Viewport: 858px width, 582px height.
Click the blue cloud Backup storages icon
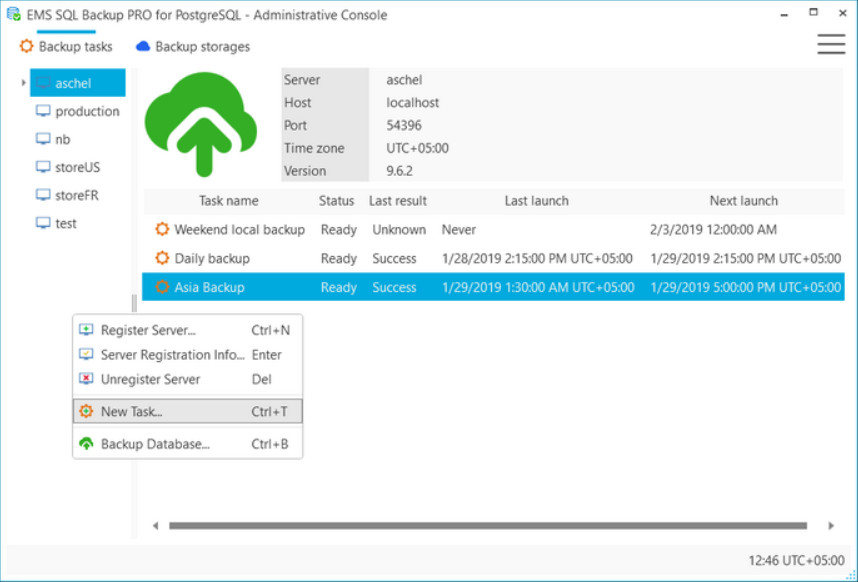click(143, 46)
